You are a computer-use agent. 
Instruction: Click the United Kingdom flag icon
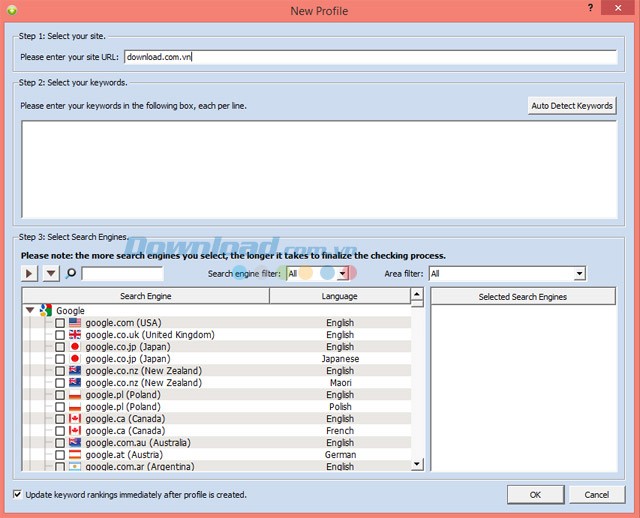(75, 335)
